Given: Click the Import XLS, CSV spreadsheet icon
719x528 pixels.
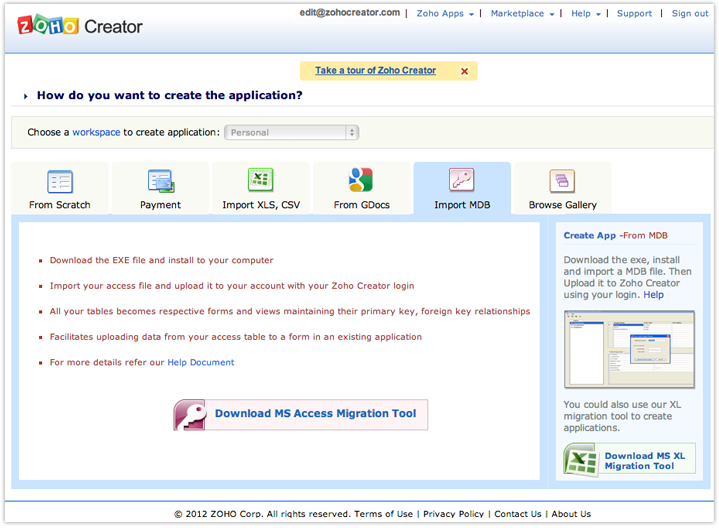Looking at the screenshot, I should (260, 180).
